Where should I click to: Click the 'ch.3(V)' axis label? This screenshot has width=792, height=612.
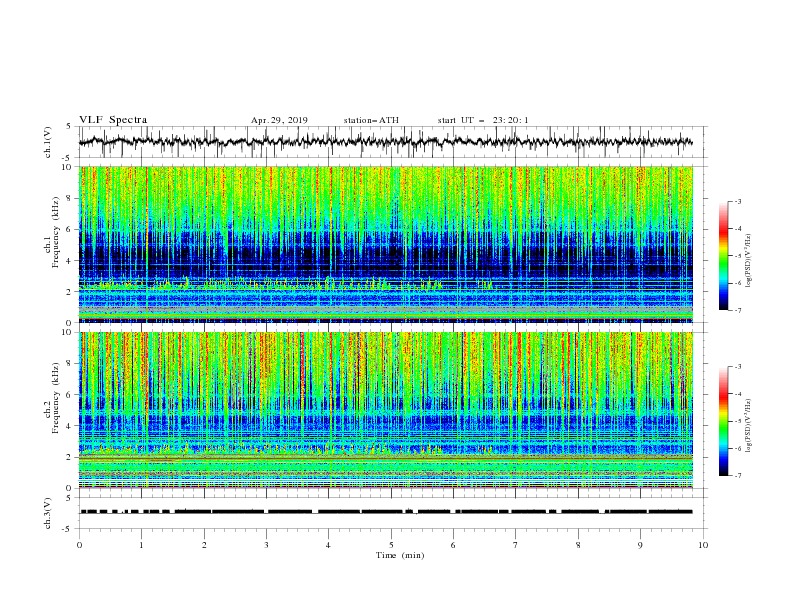pos(48,513)
